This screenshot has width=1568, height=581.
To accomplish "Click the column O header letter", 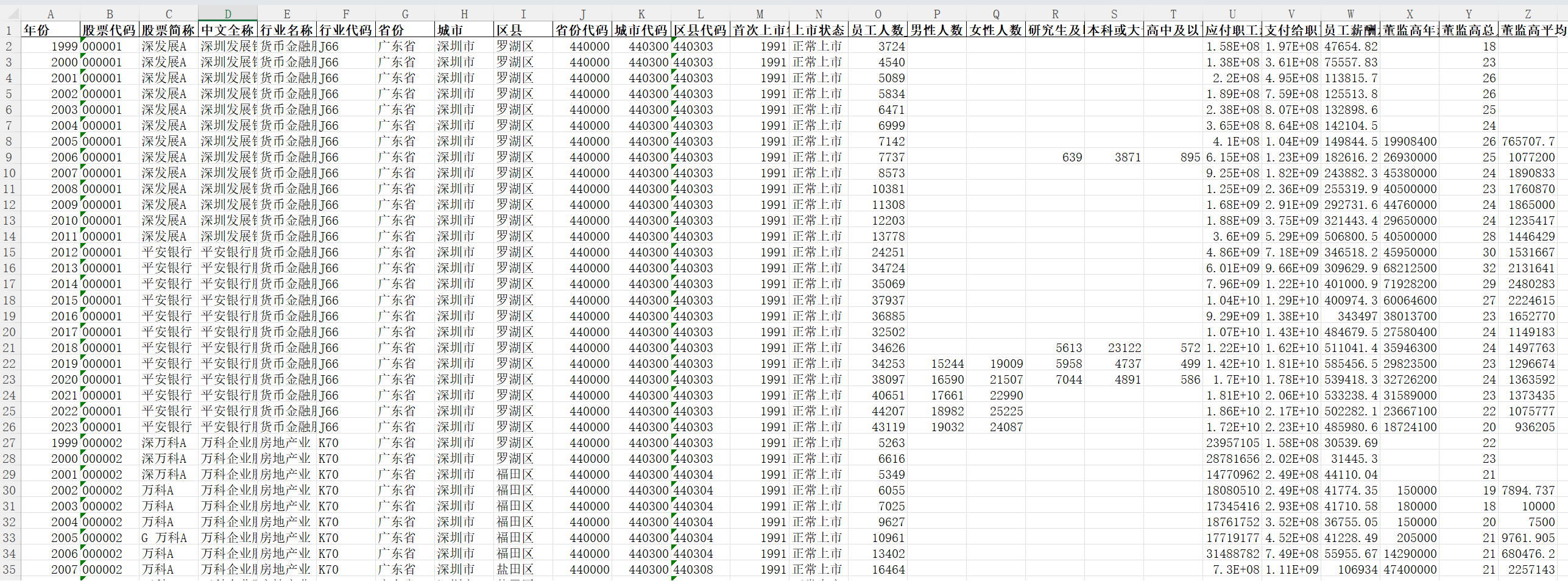I will pyautogui.click(x=878, y=13).
